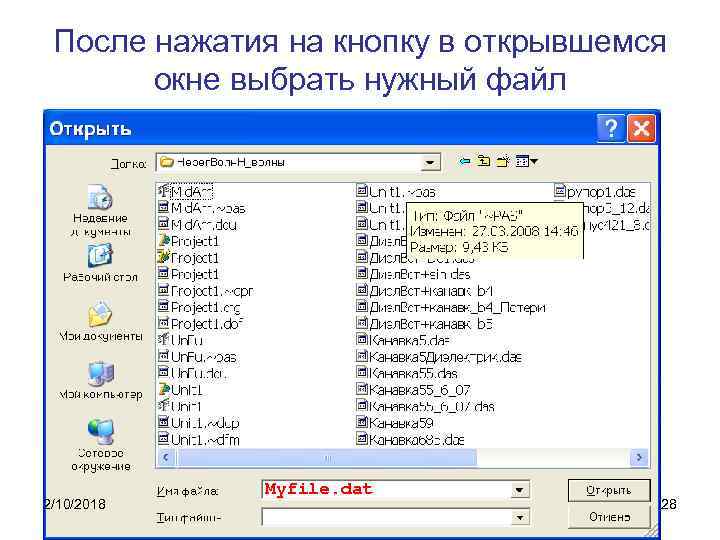This screenshot has height=540, width=720.
Task: Open Мой компьютер in the places bar
Action: 100,380
